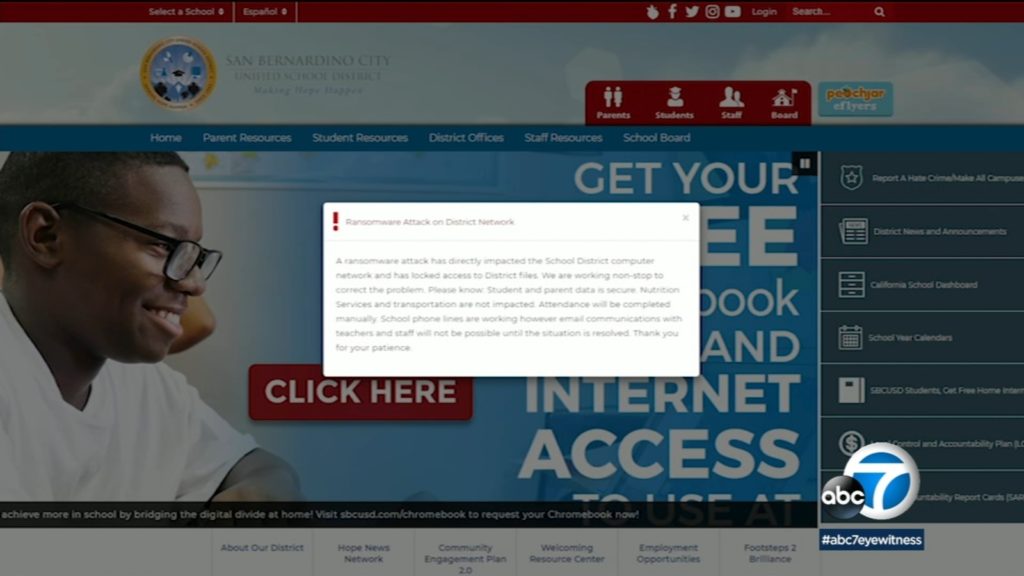Open About Our District tab
The width and height of the screenshot is (1024, 576).
(x=262, y=548)
